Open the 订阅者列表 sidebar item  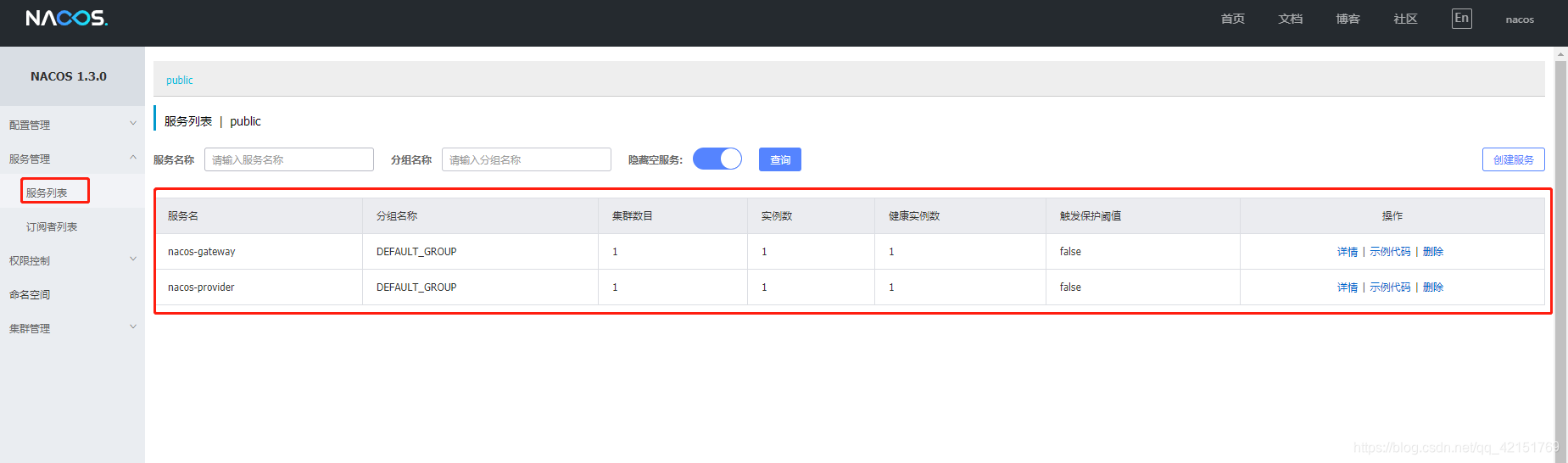pos(52,226)
